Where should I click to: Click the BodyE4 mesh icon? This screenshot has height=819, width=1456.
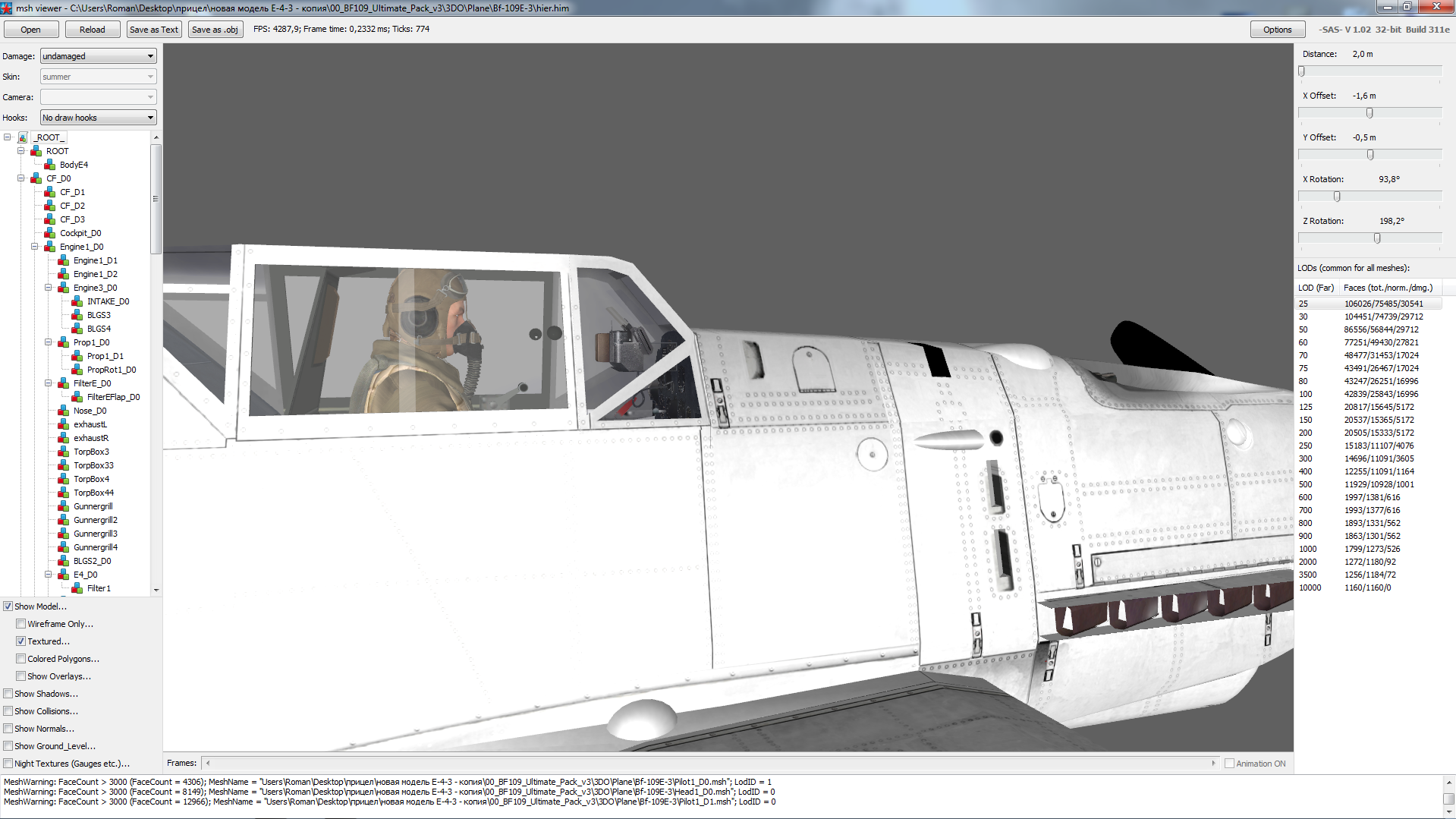(x=50, y=165)
